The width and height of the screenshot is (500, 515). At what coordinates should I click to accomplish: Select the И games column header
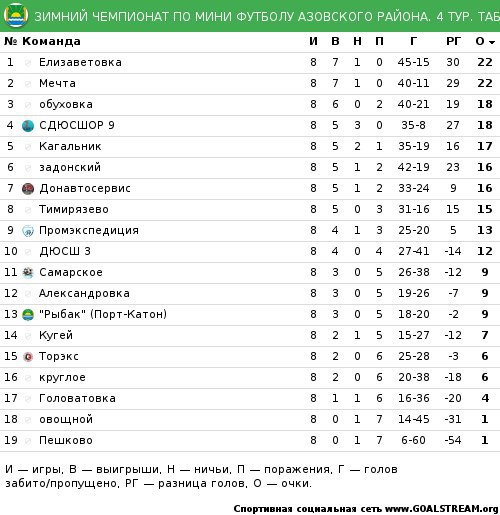pyautogui.click(x=313, y=41)
